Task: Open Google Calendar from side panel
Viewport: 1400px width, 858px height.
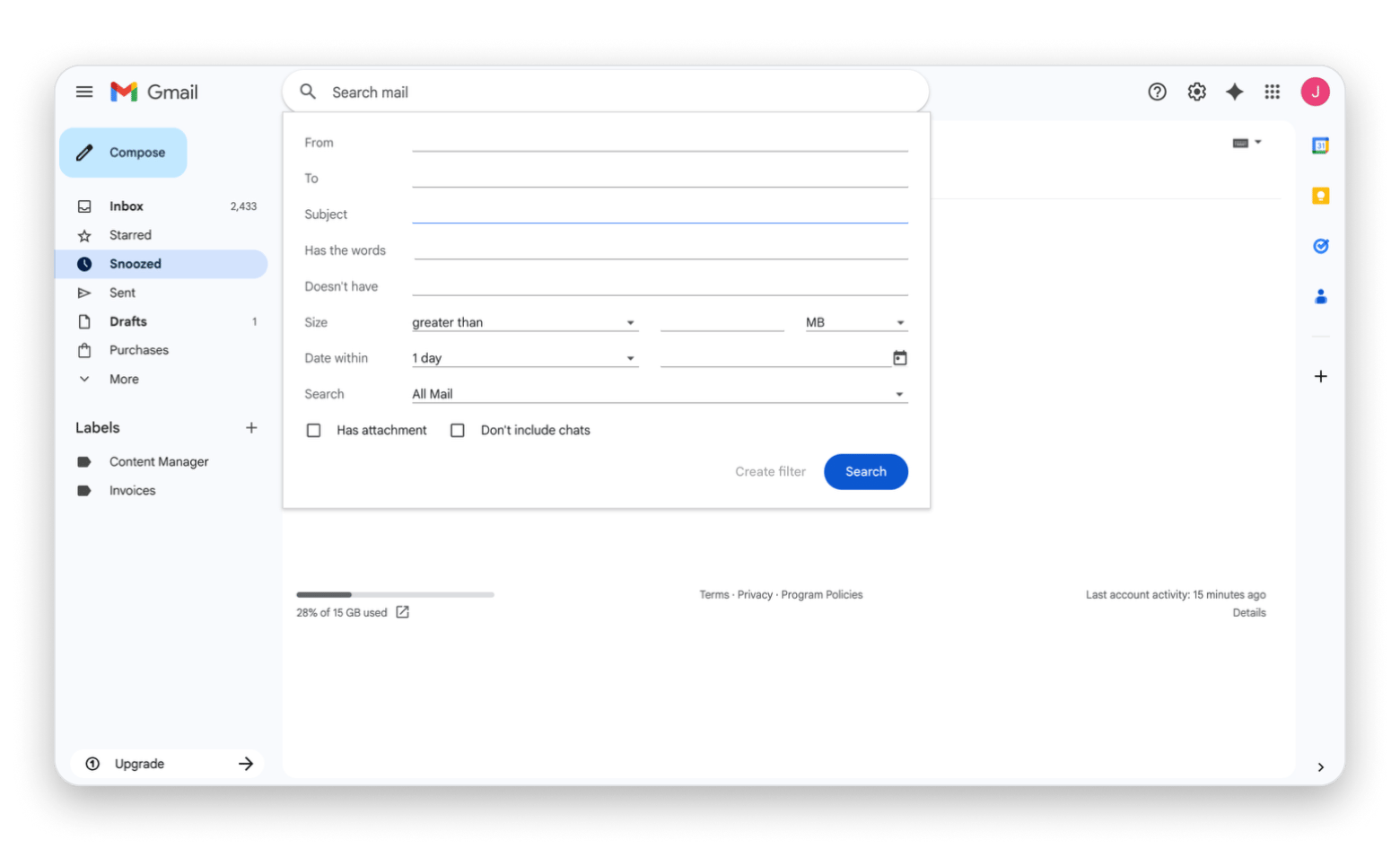Action: (x=1320, y=145)
